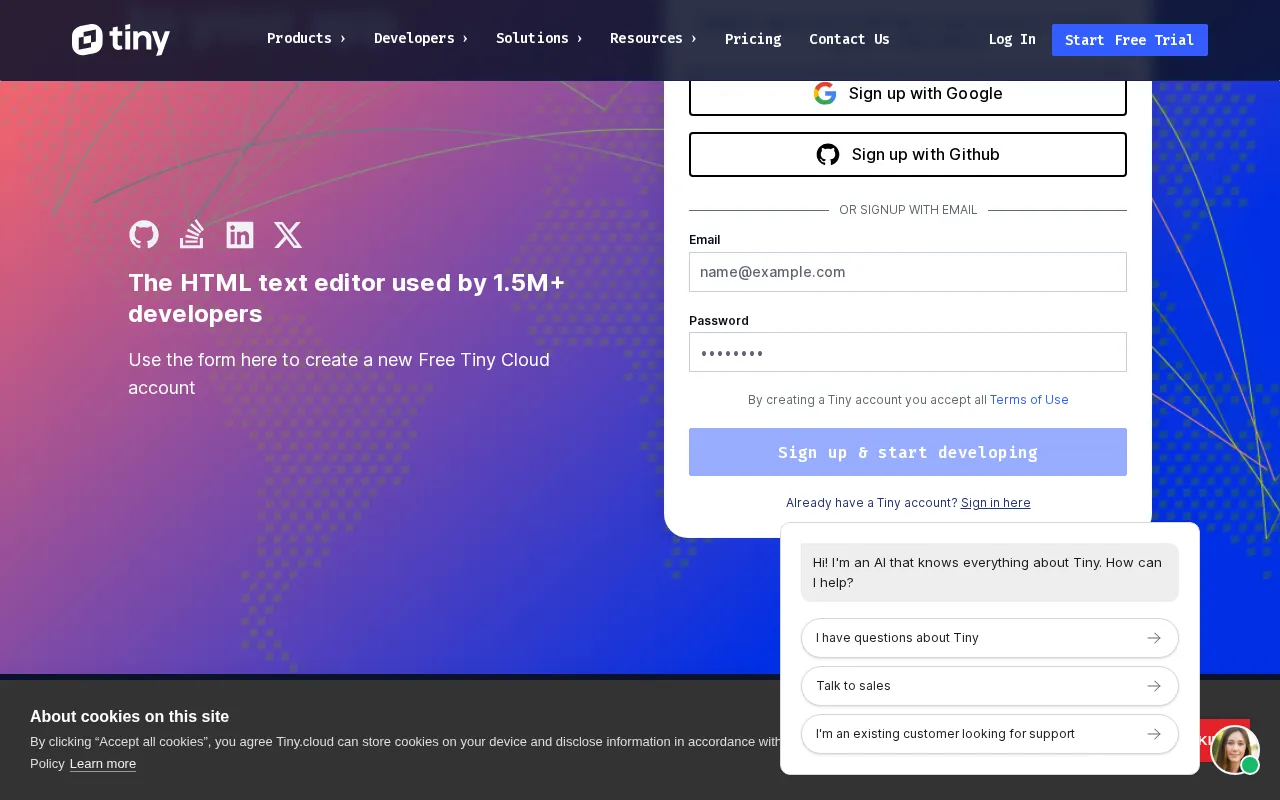The image size is (1280, 800).
Task: Click "About cookies on this site" heading
Action: click(x=130, y=716)
